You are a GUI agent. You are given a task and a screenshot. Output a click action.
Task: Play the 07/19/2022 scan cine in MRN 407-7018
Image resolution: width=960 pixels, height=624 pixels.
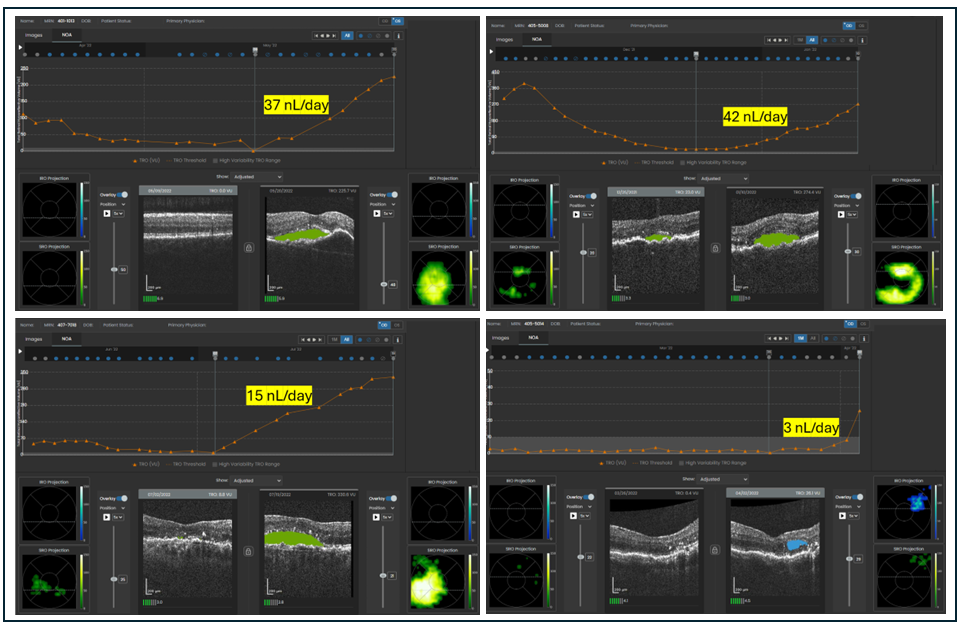(376, 517)
